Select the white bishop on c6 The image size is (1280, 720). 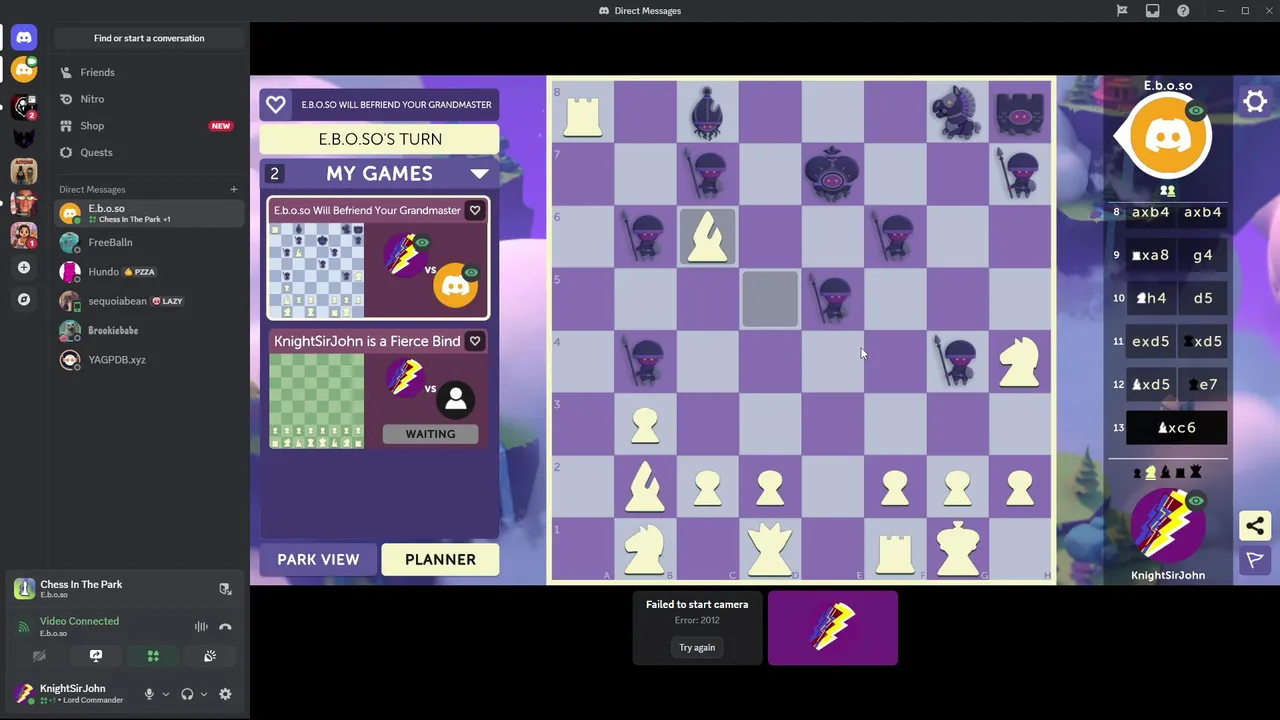pos(707,237)
